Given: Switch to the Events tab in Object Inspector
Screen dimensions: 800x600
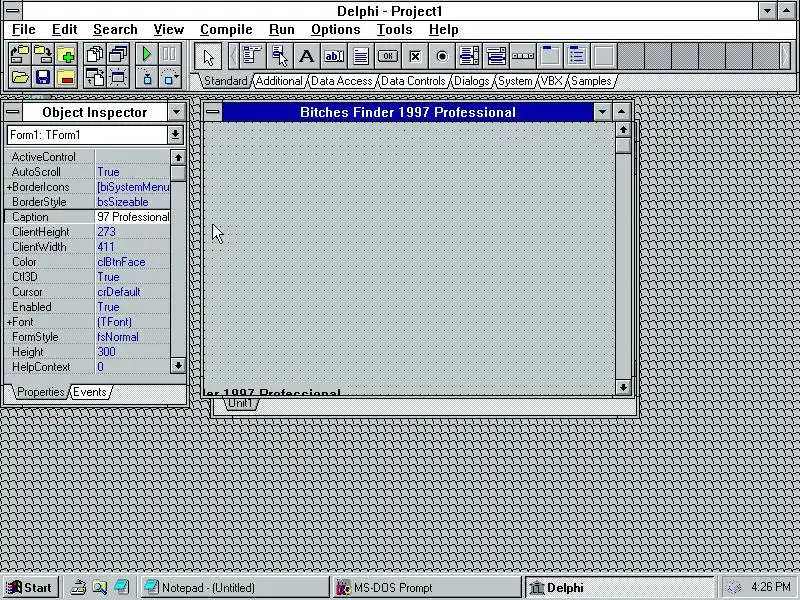Looking at the screenshot, I should 90,392.
